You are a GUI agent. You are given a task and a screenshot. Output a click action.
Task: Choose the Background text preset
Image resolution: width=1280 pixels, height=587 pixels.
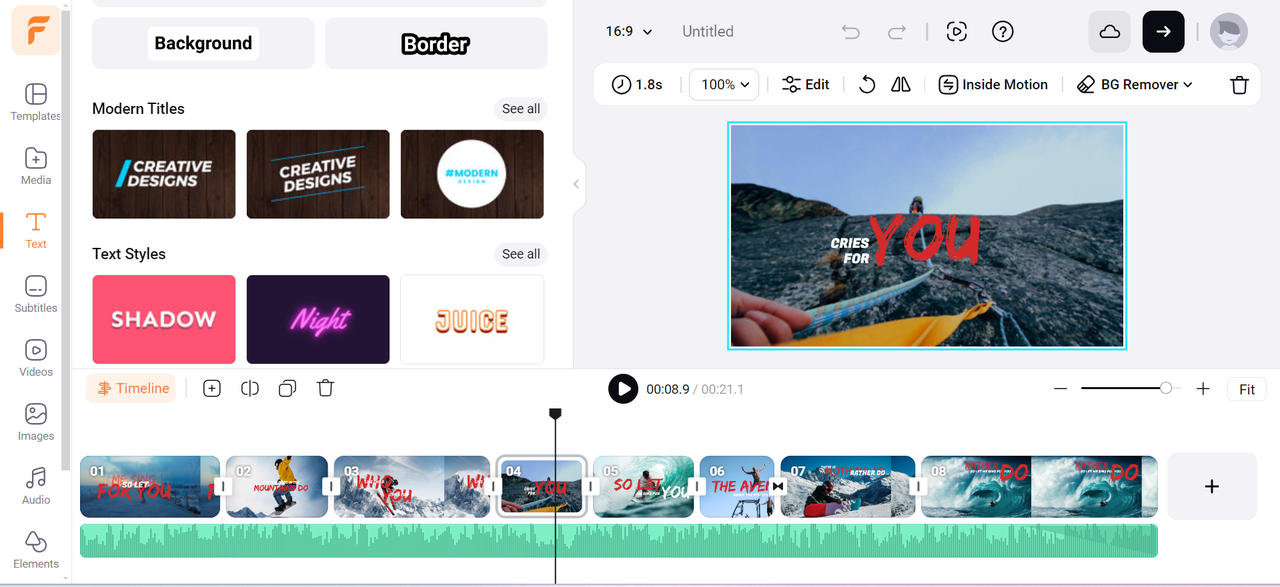[x=203, y=43]
